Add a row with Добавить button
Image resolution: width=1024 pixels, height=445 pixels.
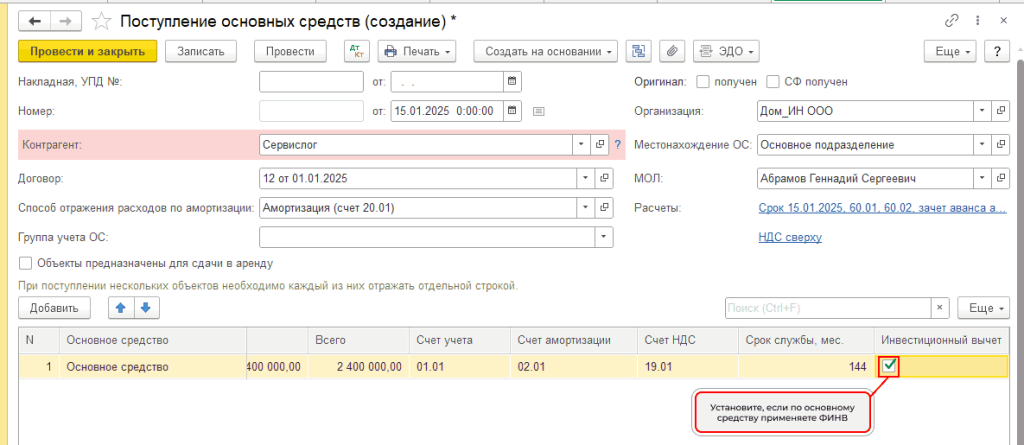[54, 308]
